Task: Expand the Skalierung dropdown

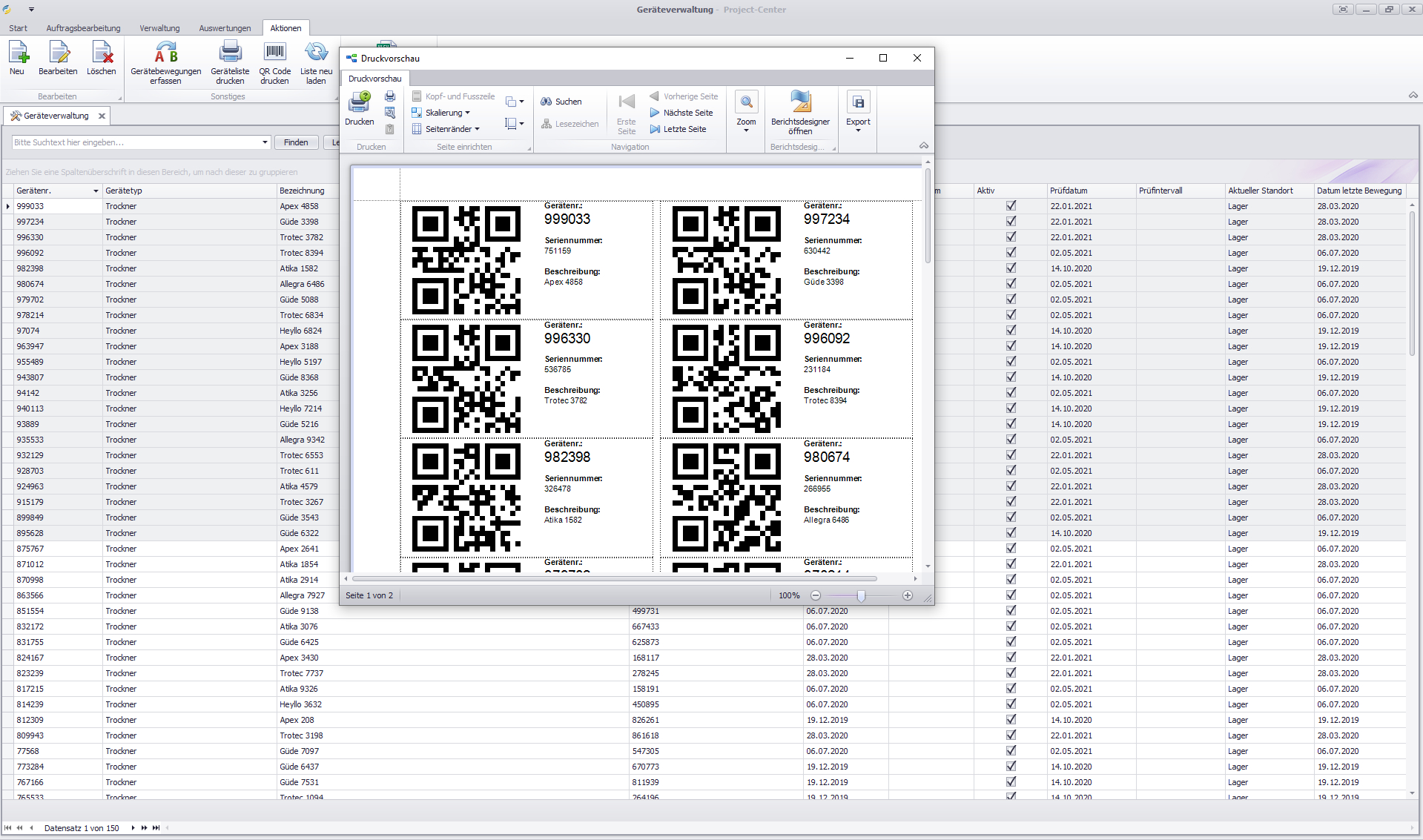Action: point(448,113)
